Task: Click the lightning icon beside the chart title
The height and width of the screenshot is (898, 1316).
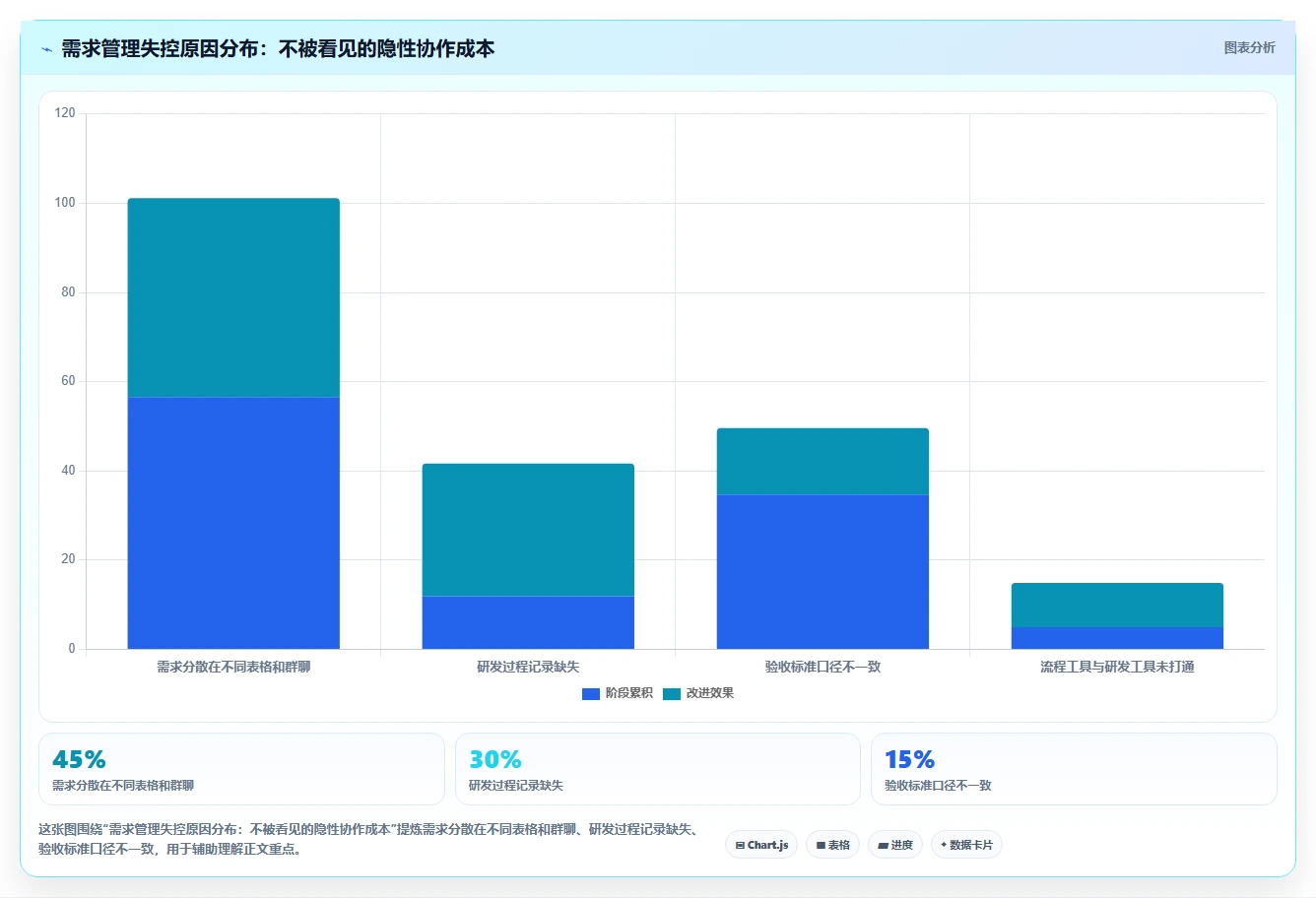Action: [46, 49]
